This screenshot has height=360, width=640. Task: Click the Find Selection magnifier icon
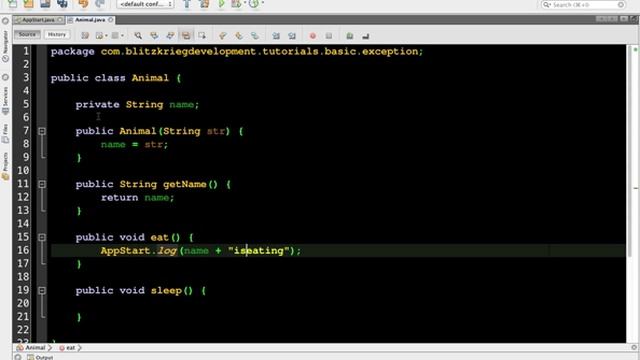coord(138,36)
